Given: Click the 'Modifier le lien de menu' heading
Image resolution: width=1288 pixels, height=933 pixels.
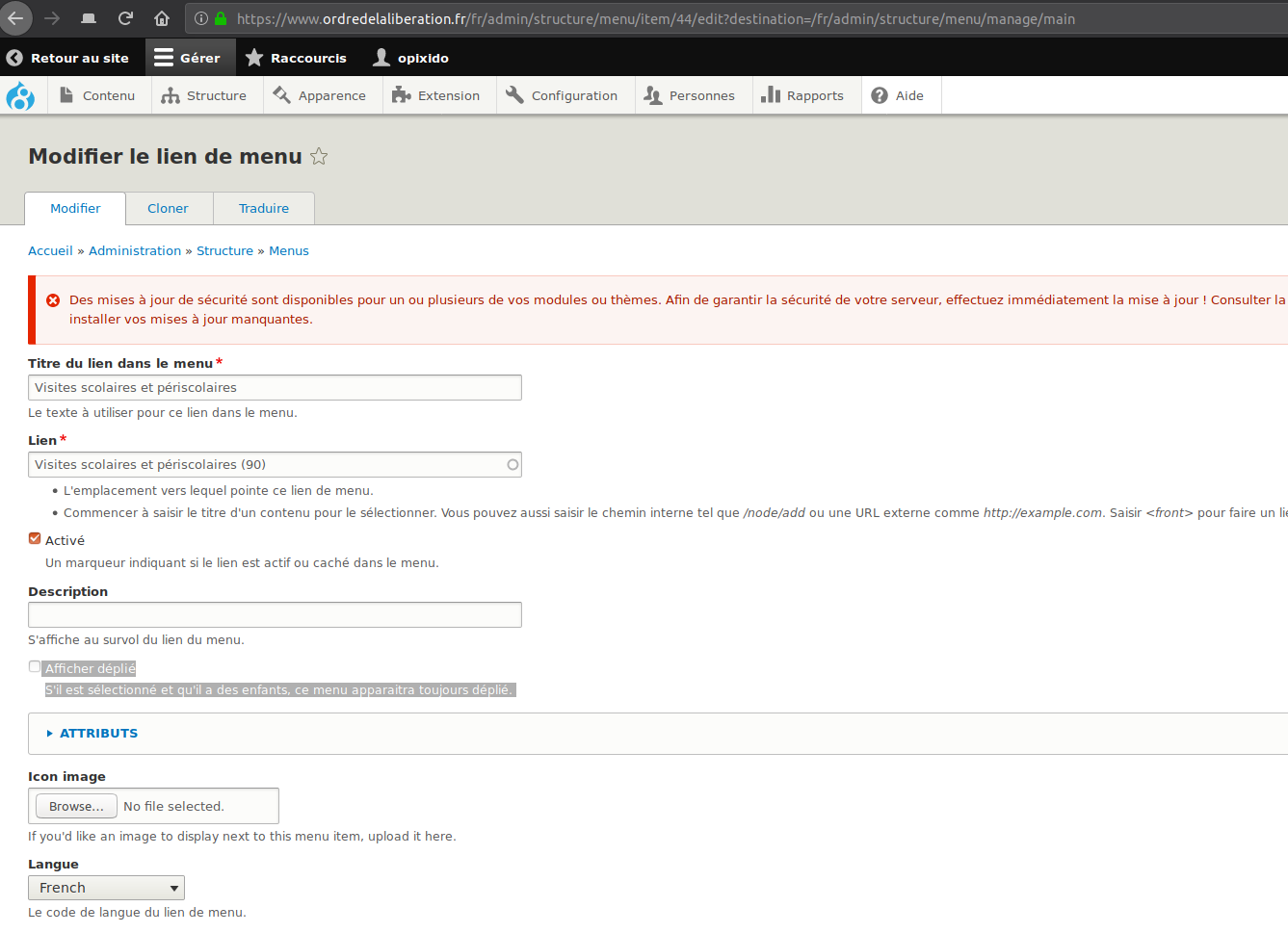Looking at the screenshot, I should 165,156.
